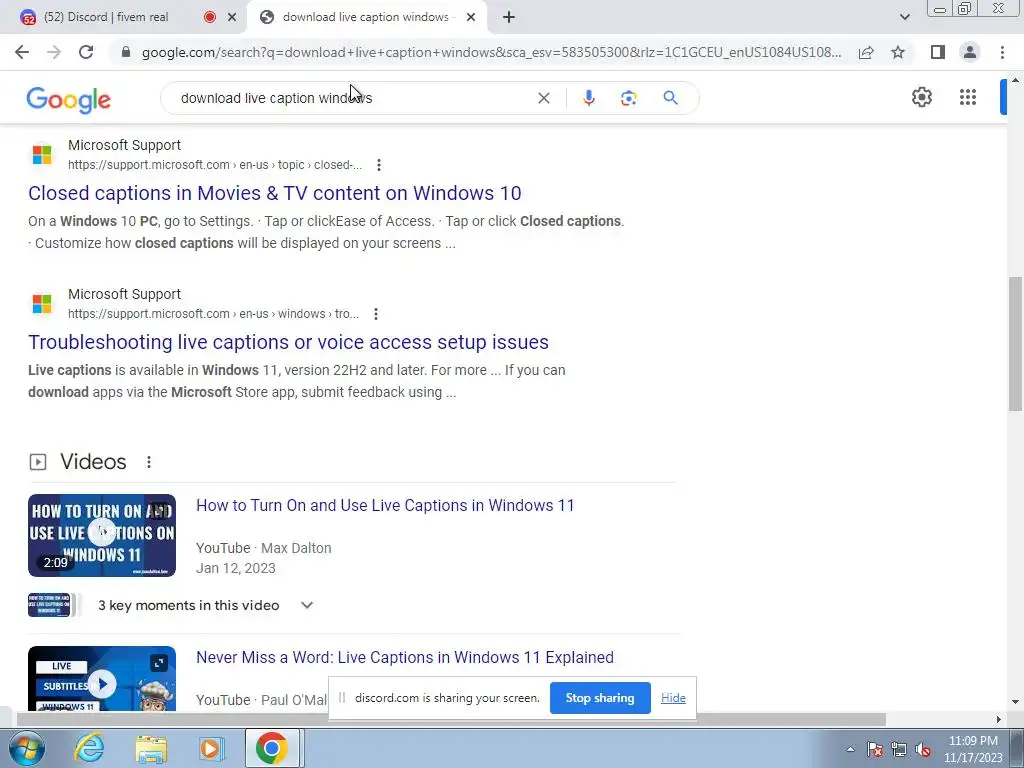Open the Chrome profile menu

[x=970, y=52]
